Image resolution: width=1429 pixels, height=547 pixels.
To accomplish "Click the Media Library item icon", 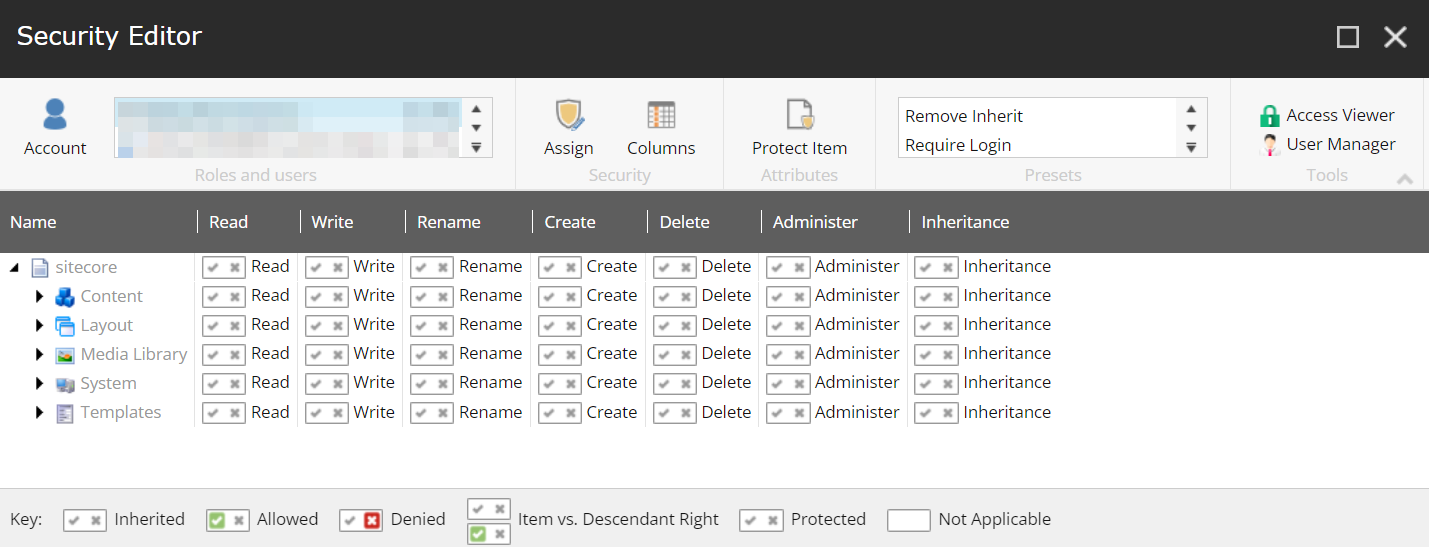I will pyautogui.click(x=65, y=354).
